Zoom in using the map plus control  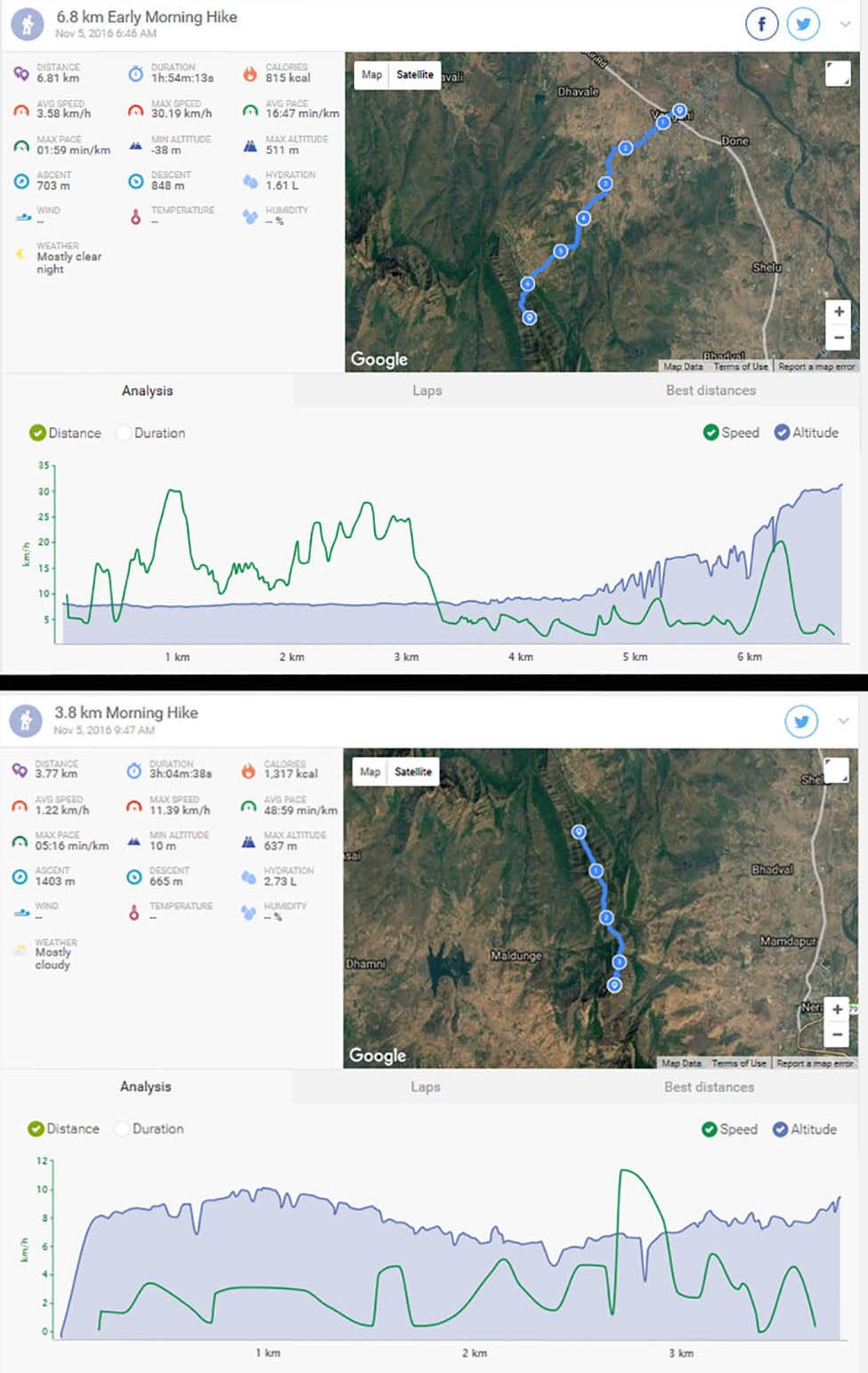click(839, 311)
